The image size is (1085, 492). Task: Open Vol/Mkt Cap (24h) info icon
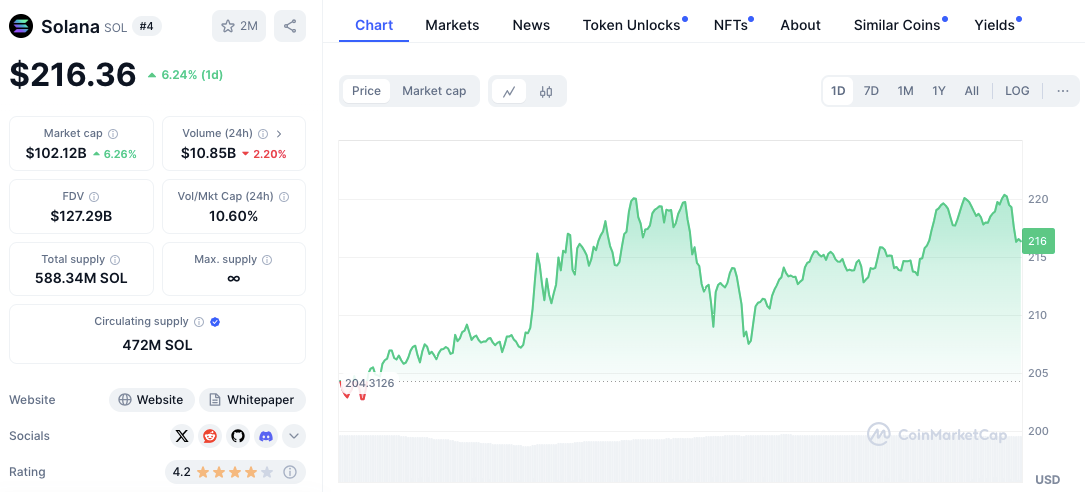click(x=284, y=197)
